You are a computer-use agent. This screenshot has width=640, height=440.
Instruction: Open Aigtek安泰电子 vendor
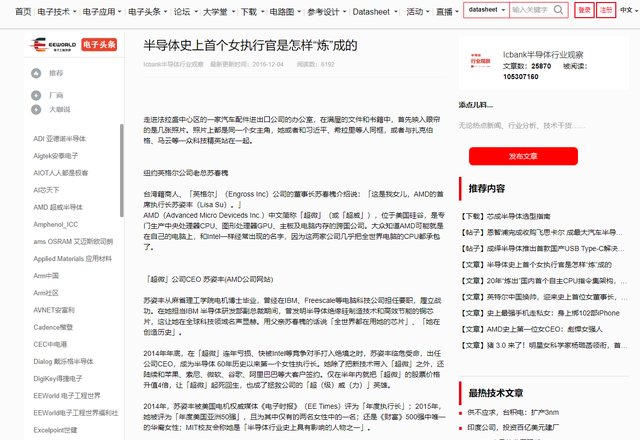(x=56, y=156)
